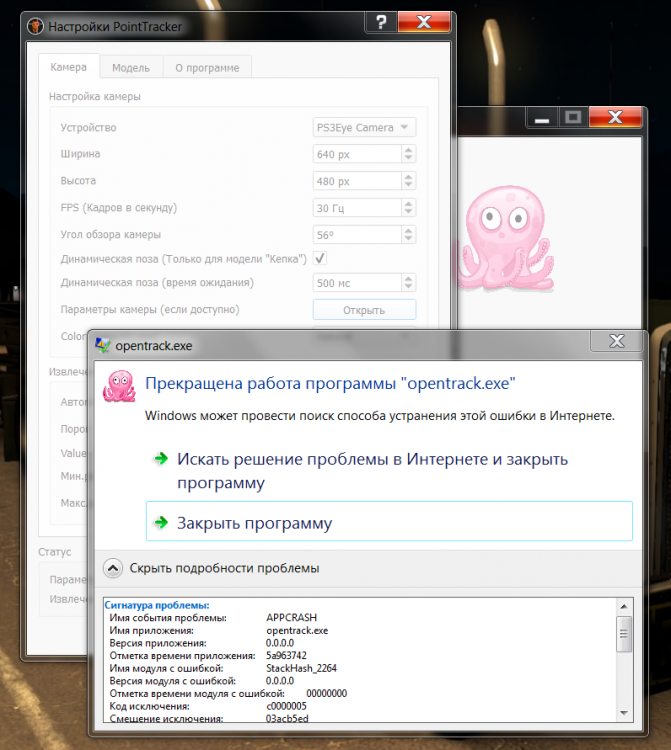Click the small octopus icon in crash dialog
This screenshot has width=671, height=750.
pyautogui.click(x=120, y=386)
